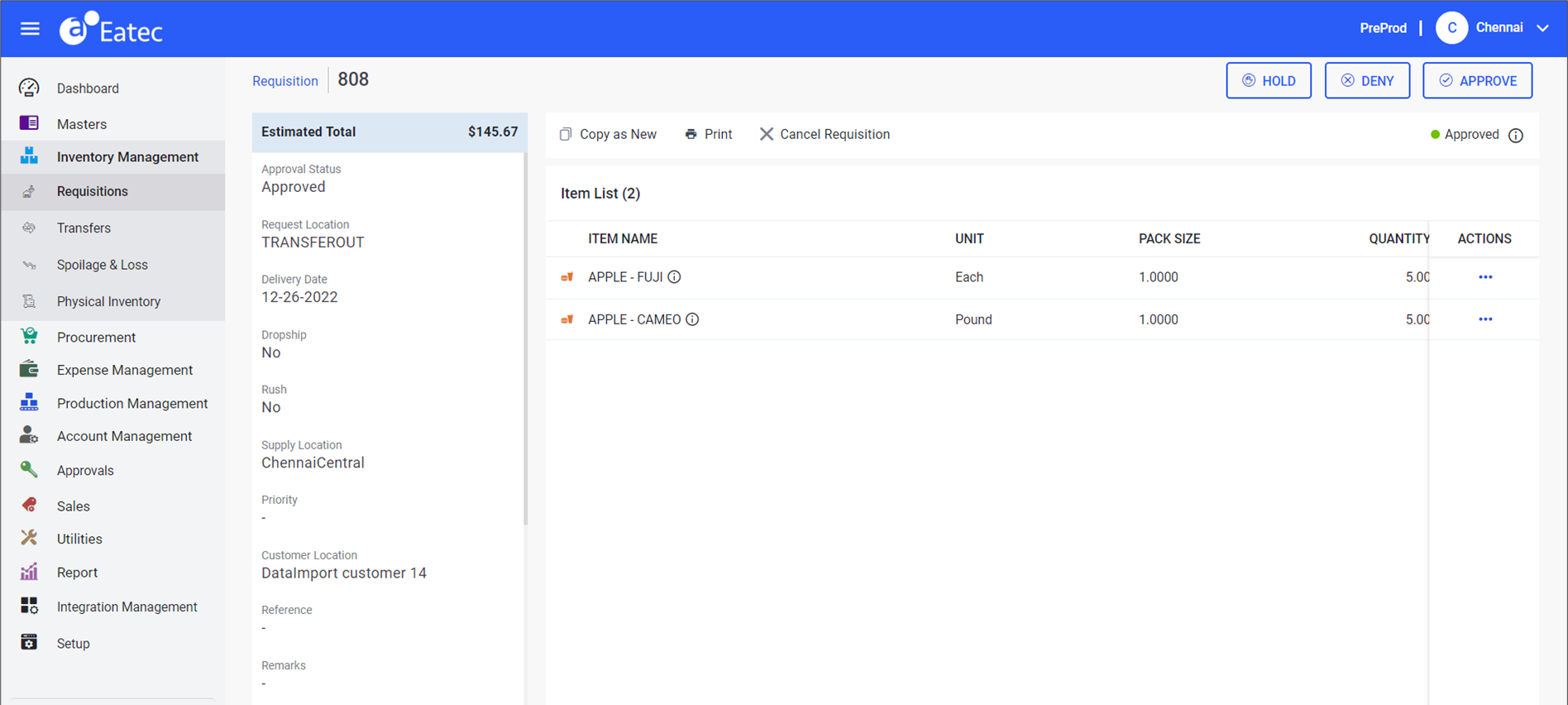This screenshot has height=705, width=1568.
Task: Open Dashboard from the sidebar
Action: coord(88,89)
